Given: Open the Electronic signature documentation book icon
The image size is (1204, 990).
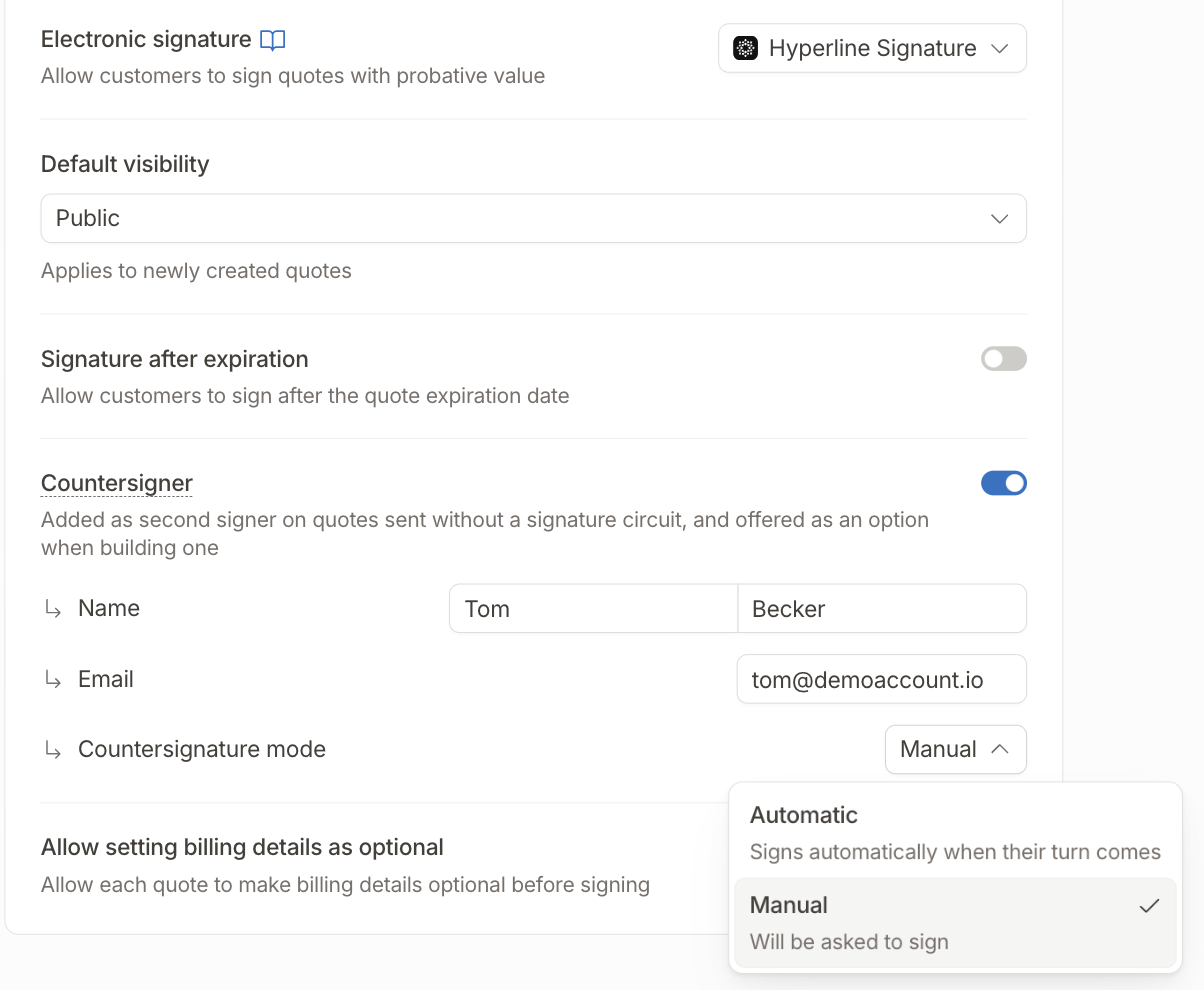Looking at the screenshot, I should click(x=272, y=40).
